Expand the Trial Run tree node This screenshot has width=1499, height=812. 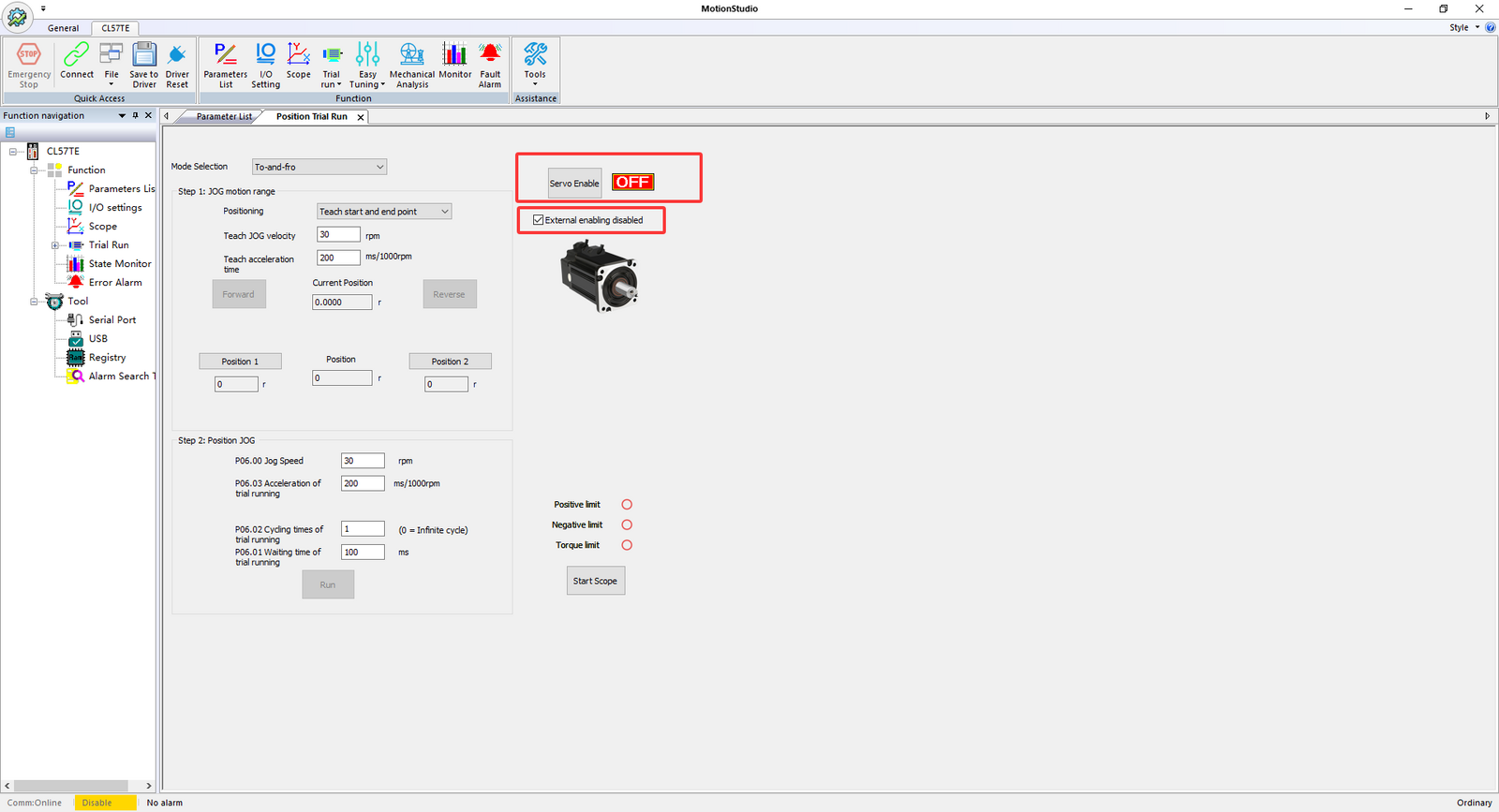click(x=54, y=245)
